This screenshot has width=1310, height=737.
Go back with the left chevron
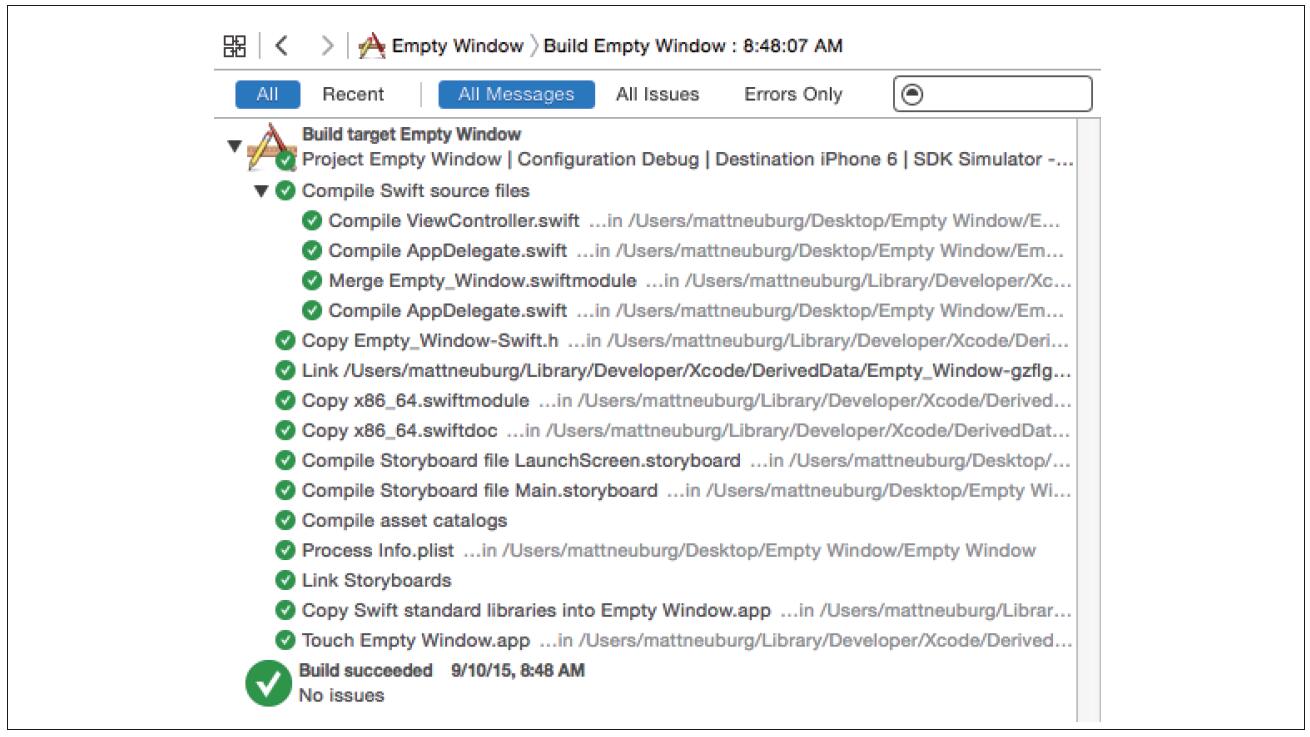point(282,46)
